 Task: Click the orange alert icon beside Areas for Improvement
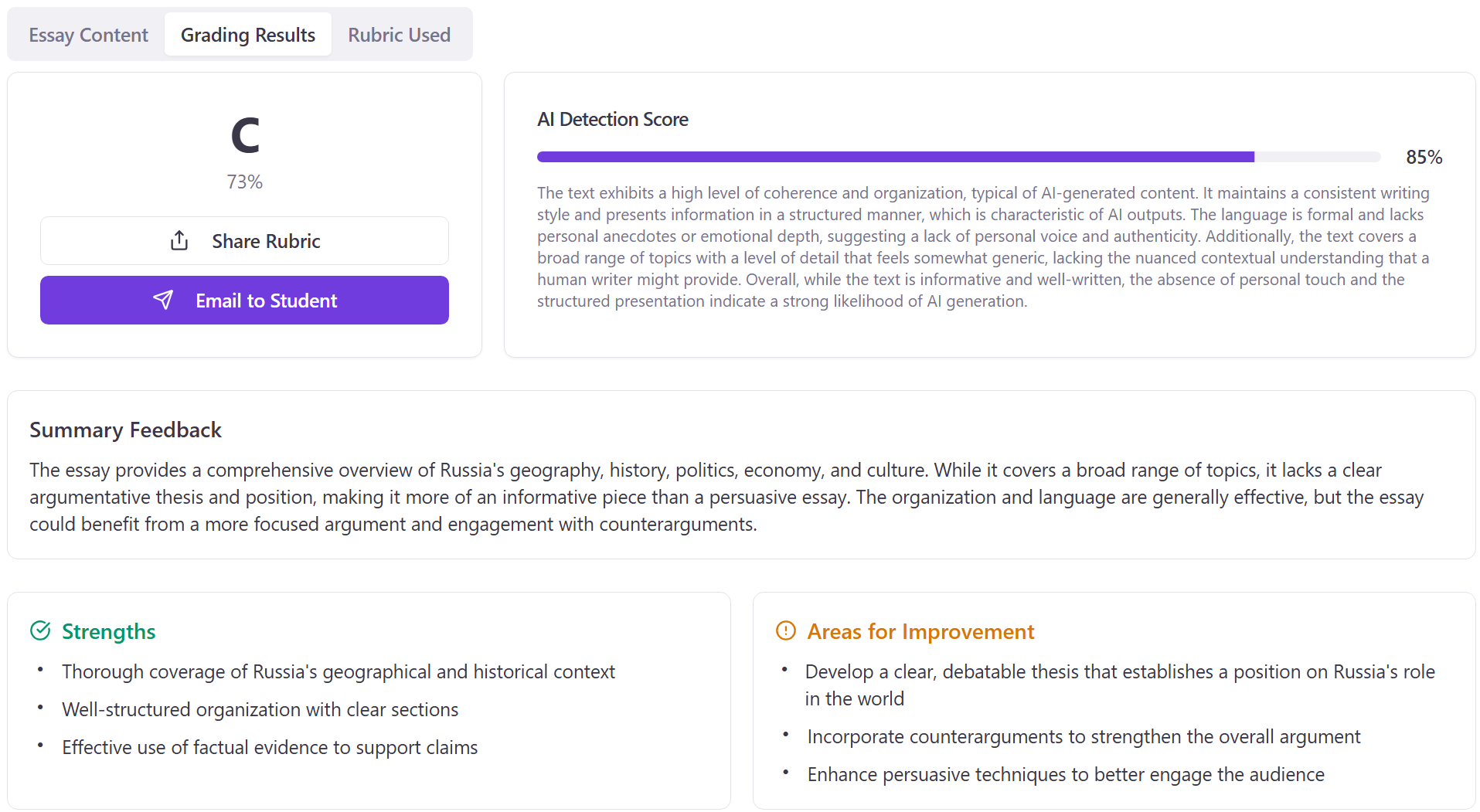(784, 630)
